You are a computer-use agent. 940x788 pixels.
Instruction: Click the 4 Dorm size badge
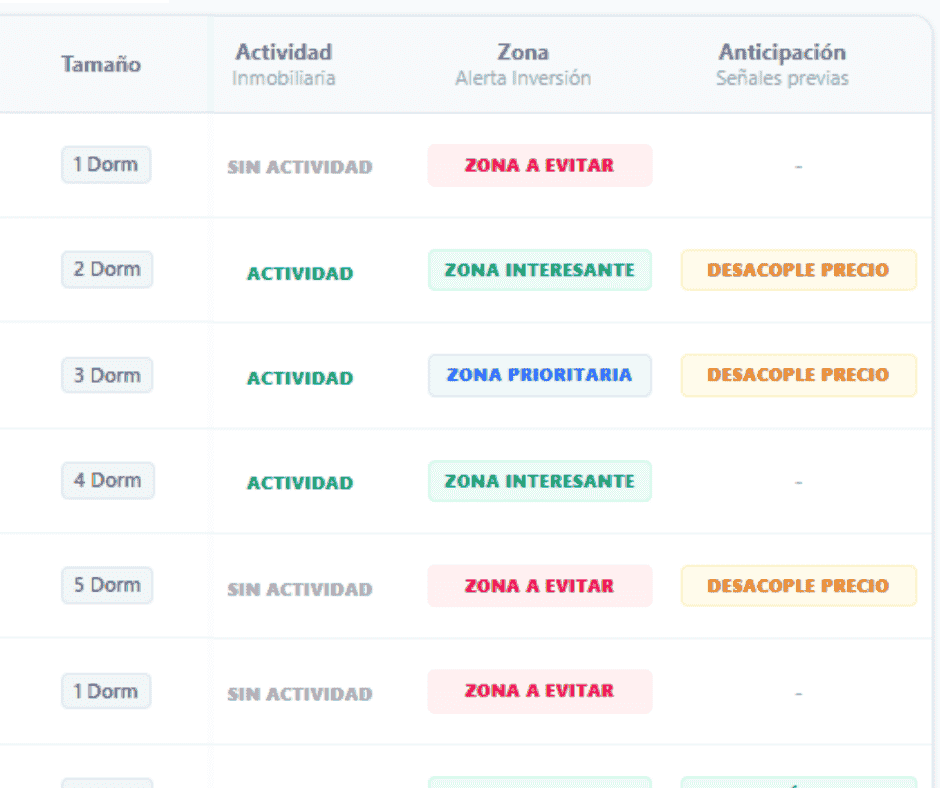(107, 481)
